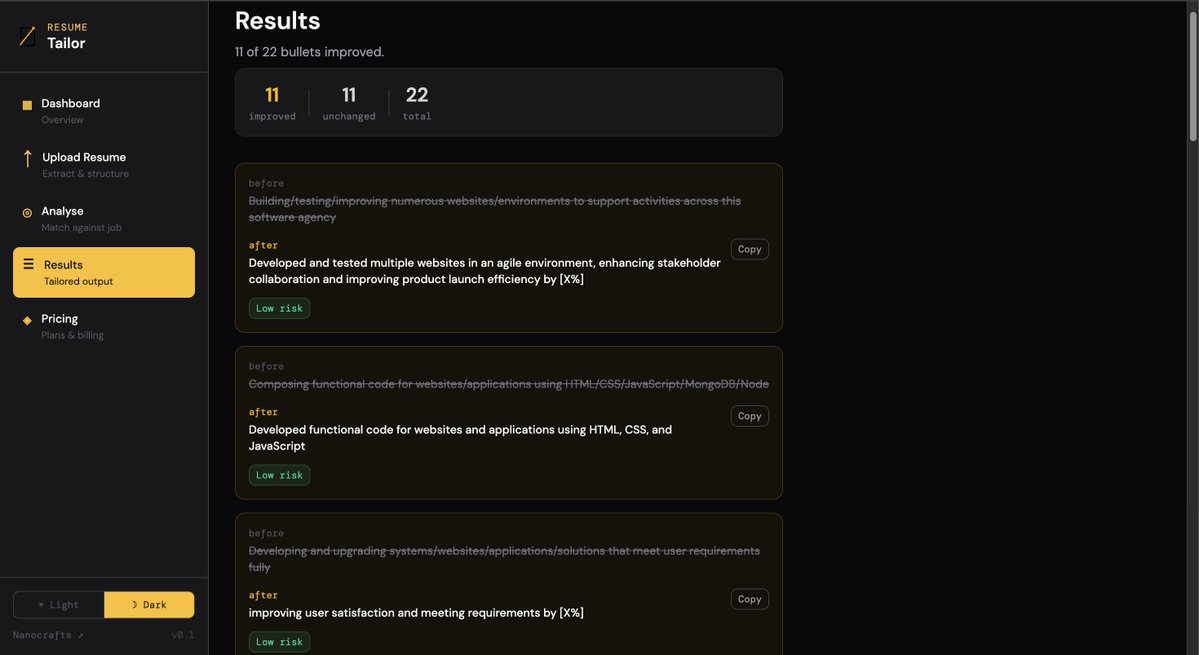Click 'improving user satisfaction and meeting requirements' text
Screen dimensions: 1199x655
(x=416, y=612)
